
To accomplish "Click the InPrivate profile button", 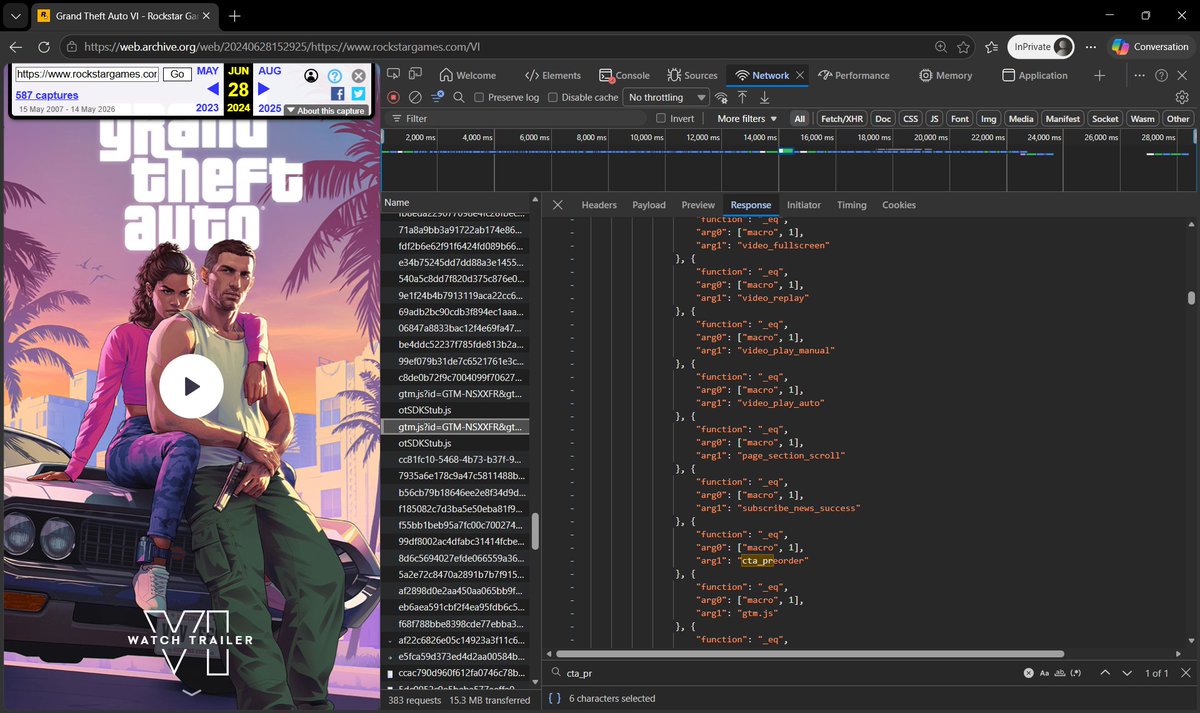I will click(x=1041, y=47).
